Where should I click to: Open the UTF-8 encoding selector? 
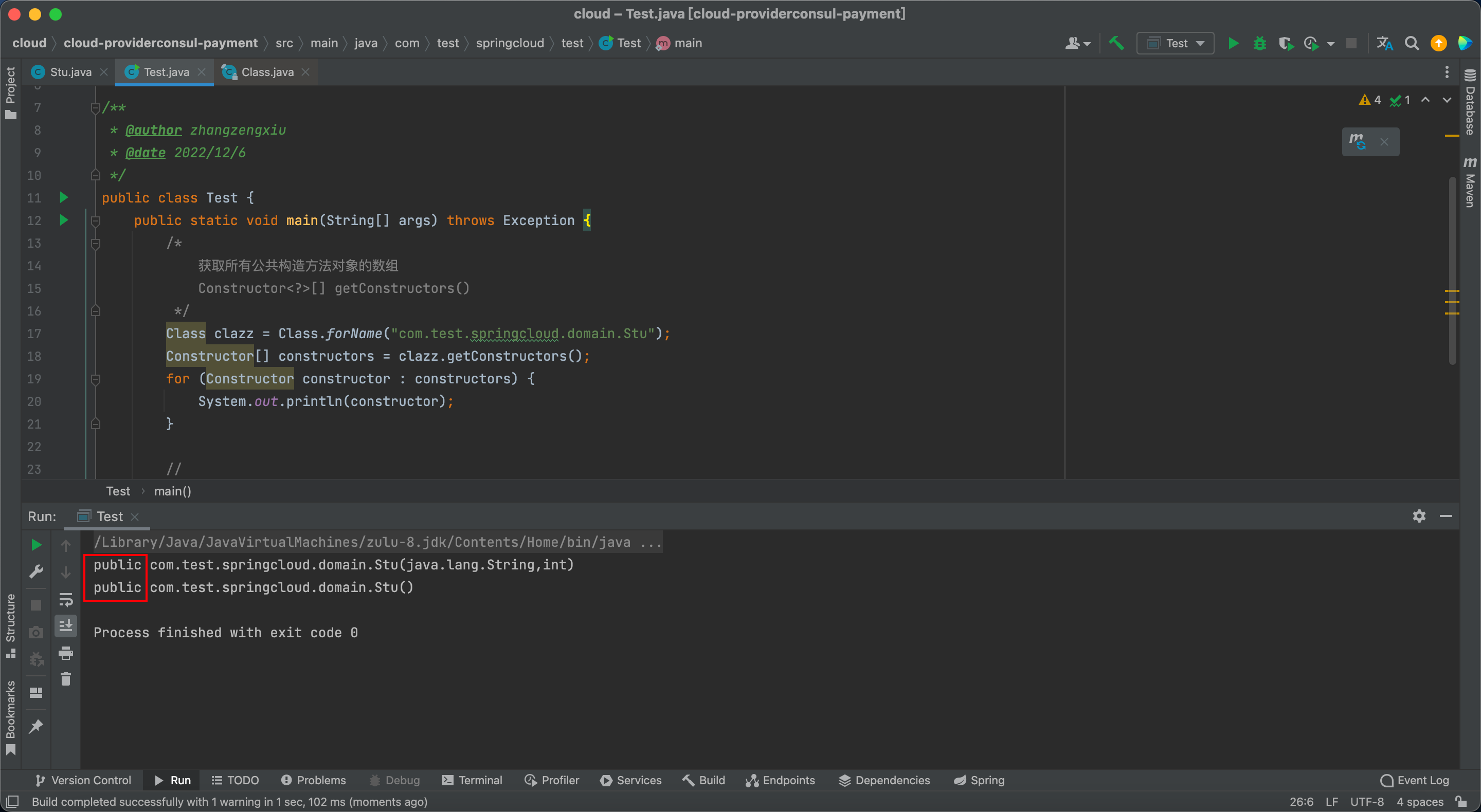point(1367,801)
